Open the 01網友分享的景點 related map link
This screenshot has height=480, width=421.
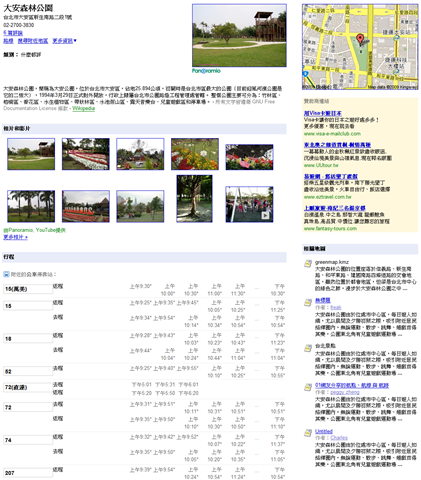coord(352,385)
